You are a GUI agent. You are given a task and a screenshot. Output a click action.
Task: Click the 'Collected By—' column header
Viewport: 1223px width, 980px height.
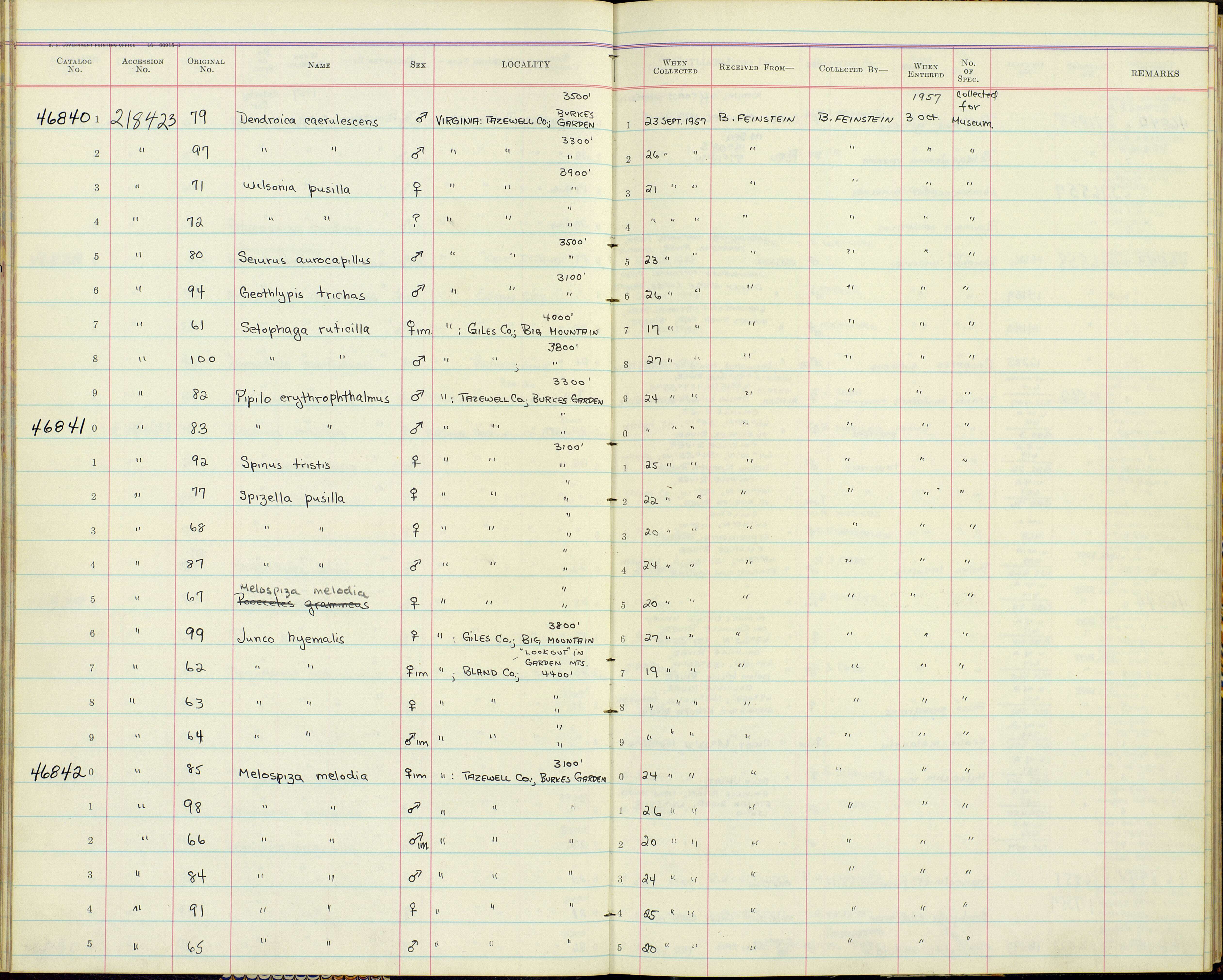click(x=853, y=69)
